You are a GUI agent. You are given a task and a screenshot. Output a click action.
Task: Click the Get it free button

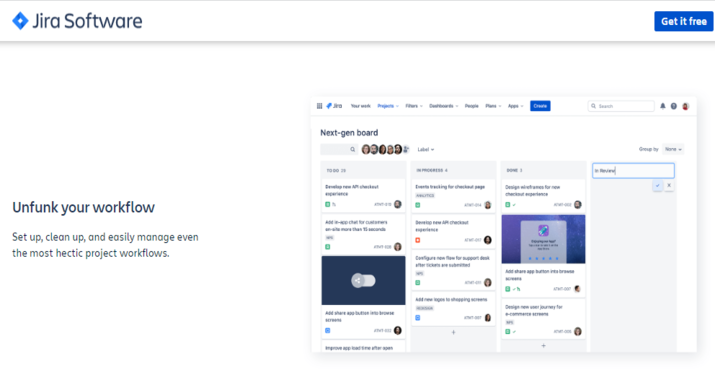coord(684,21)
